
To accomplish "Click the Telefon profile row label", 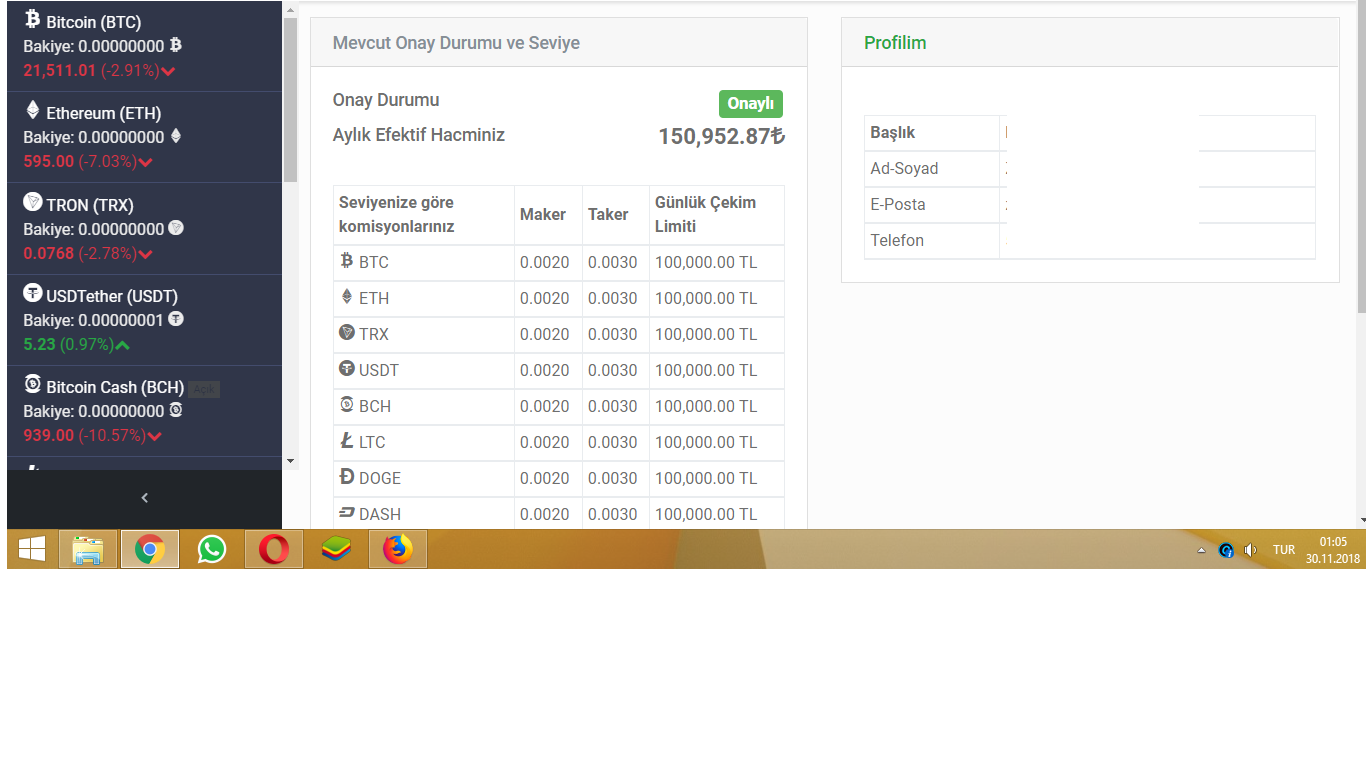I will (897, 240).
